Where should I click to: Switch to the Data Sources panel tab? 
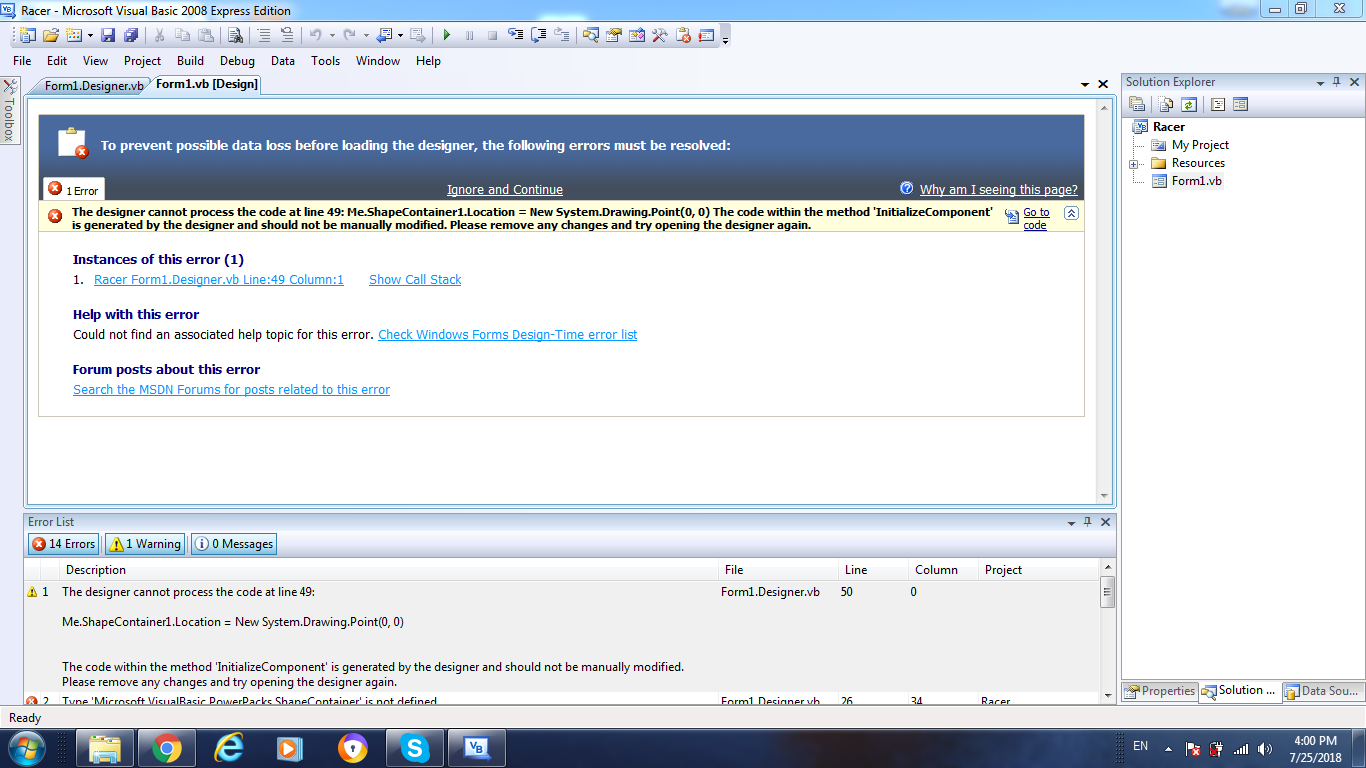coord(1322,691)
